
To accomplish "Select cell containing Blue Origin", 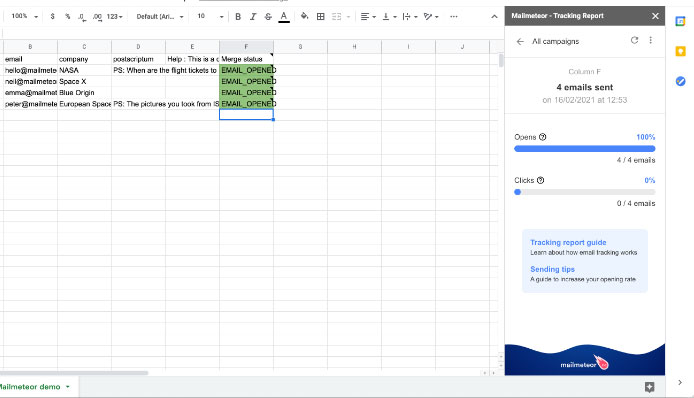I will click(x=84, y=93).
